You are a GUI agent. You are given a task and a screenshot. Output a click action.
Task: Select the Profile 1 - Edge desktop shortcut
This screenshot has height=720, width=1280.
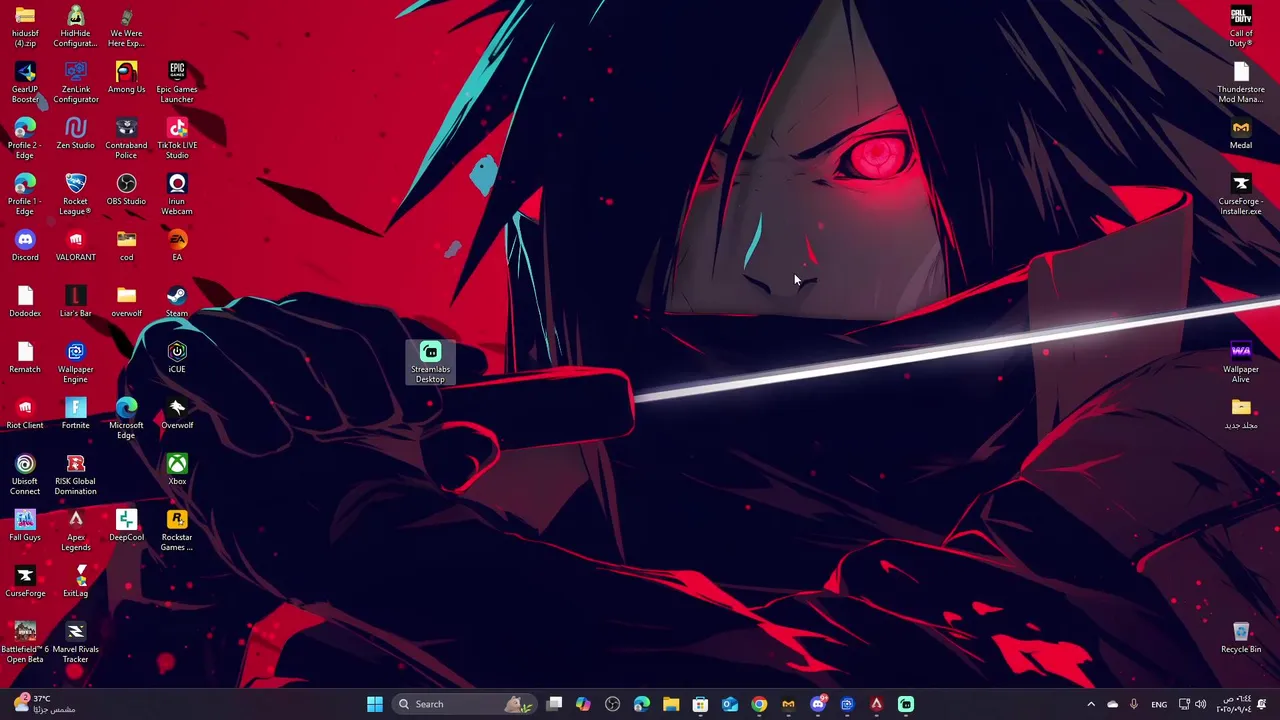click(x=25, y=195)
